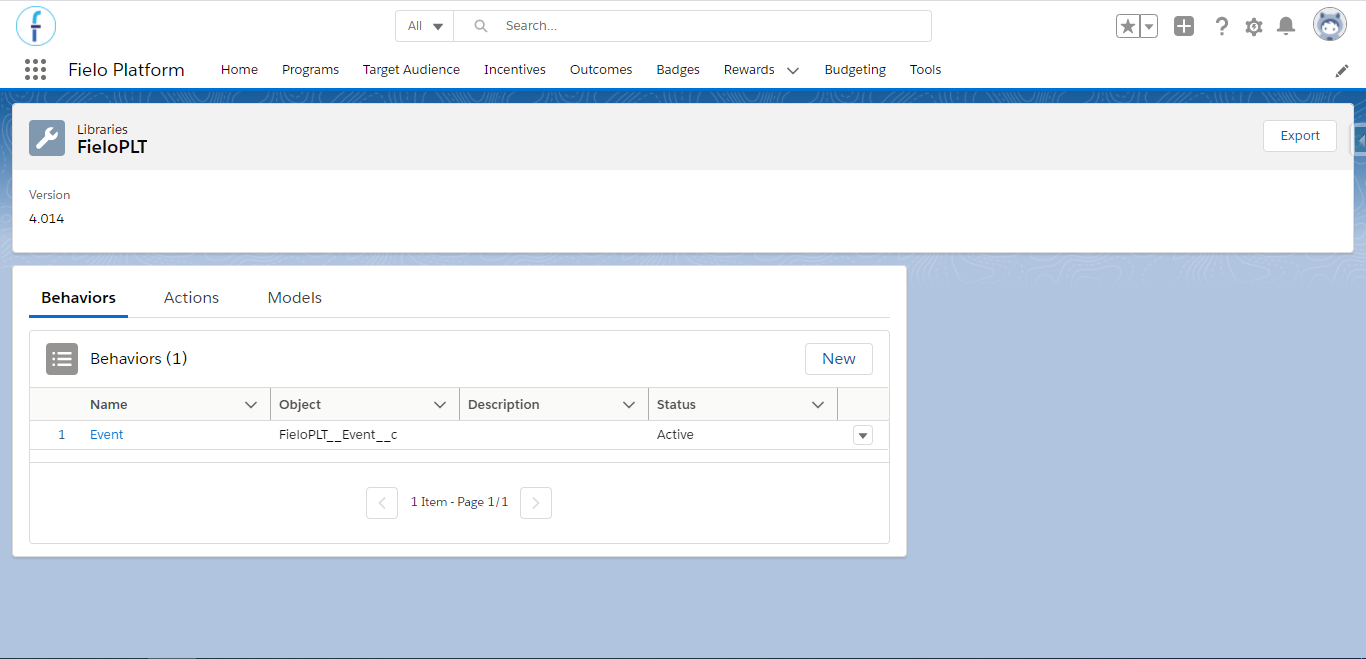Switch to the Behaviors tab
This screenshot has width=1366, height=659.
(x=78, y=298)
